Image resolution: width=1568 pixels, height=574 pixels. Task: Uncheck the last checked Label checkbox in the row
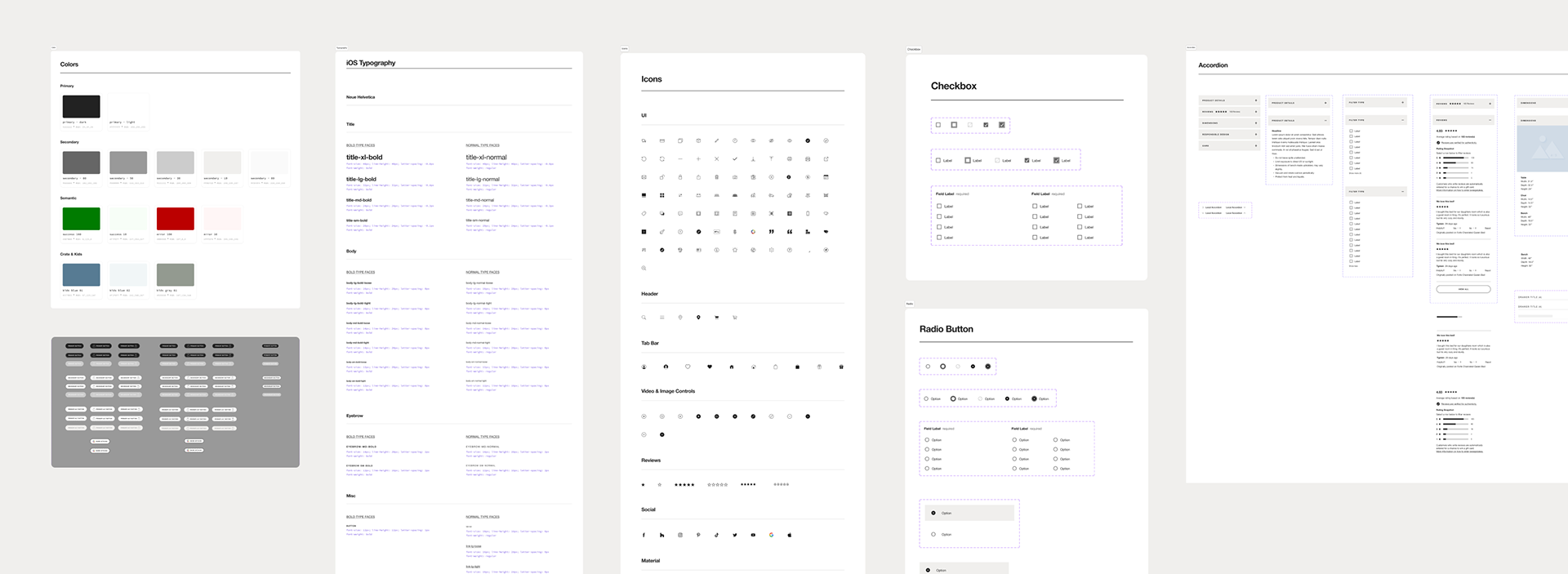coord(1056,160)
